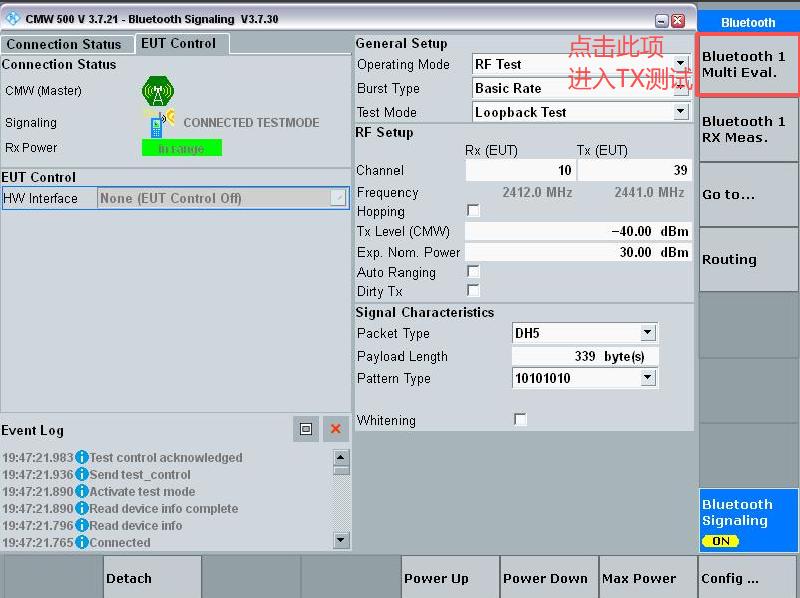Switch to the Connection Status tab
Viewport: 800px width, 598px height.
[67, 44]
